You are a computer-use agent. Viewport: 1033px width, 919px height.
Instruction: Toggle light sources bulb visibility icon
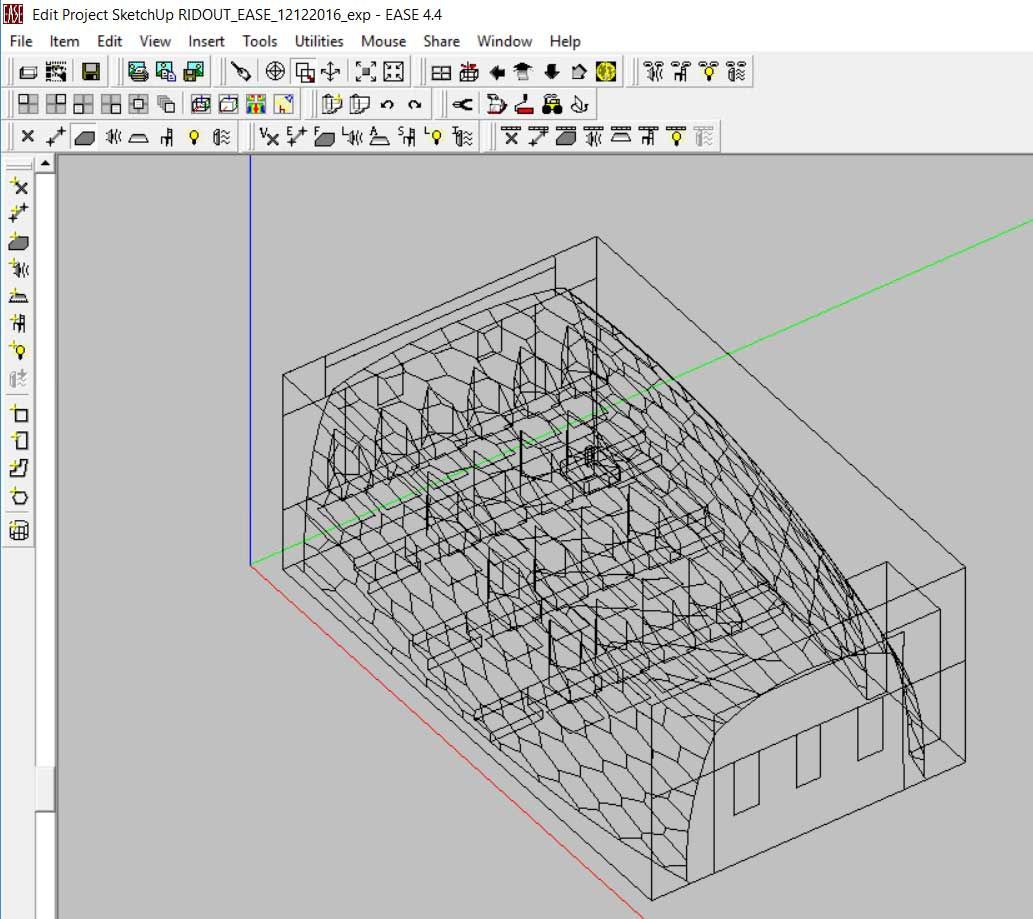(194, 136)
